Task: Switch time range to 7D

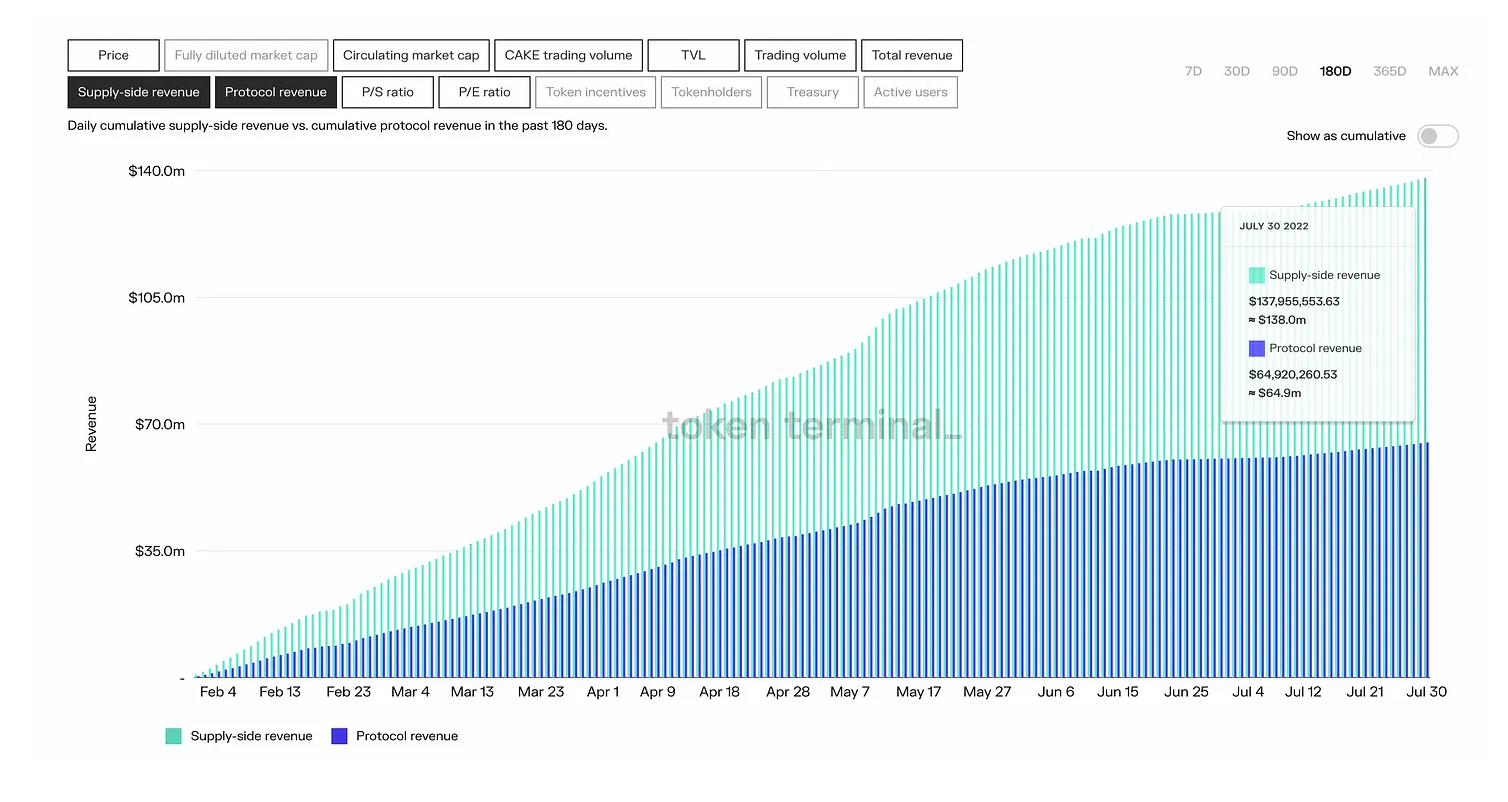Action: click(1193, 71)
